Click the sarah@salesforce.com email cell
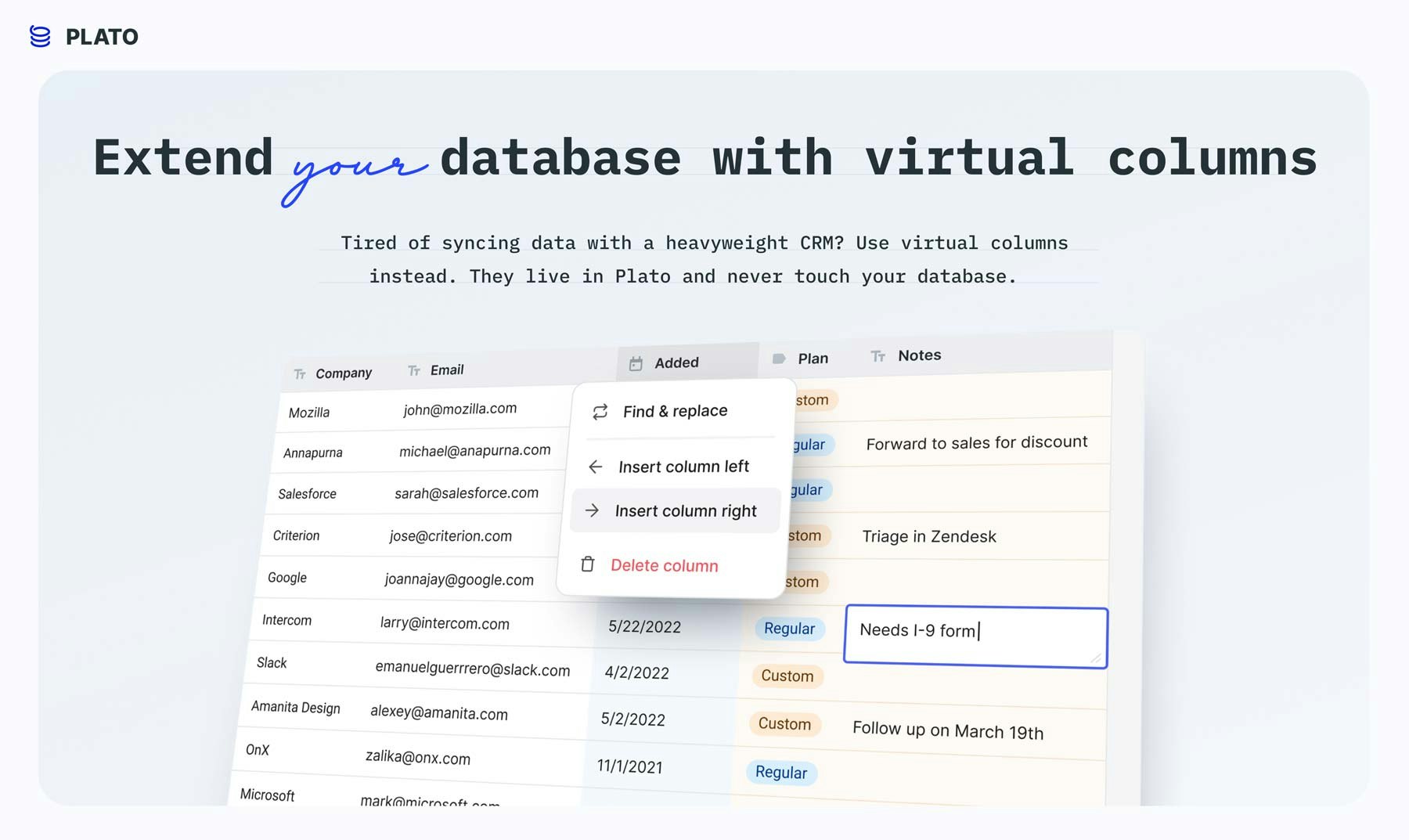Image resolution: width=1409 pixels, height=840 pixels. pyautogui.click(x=467, y=493)
